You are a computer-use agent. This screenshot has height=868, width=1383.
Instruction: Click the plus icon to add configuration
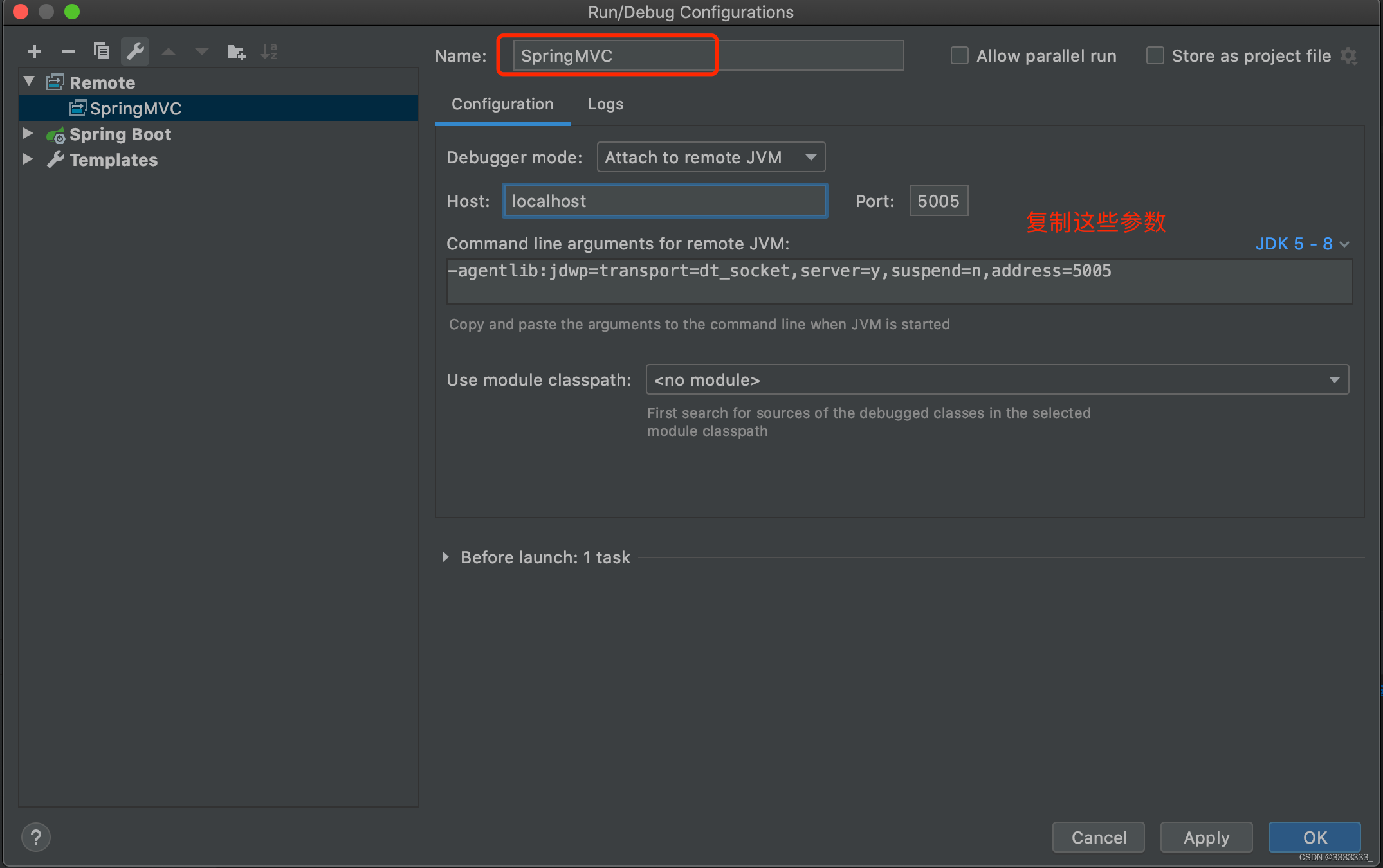coord(35,51)
